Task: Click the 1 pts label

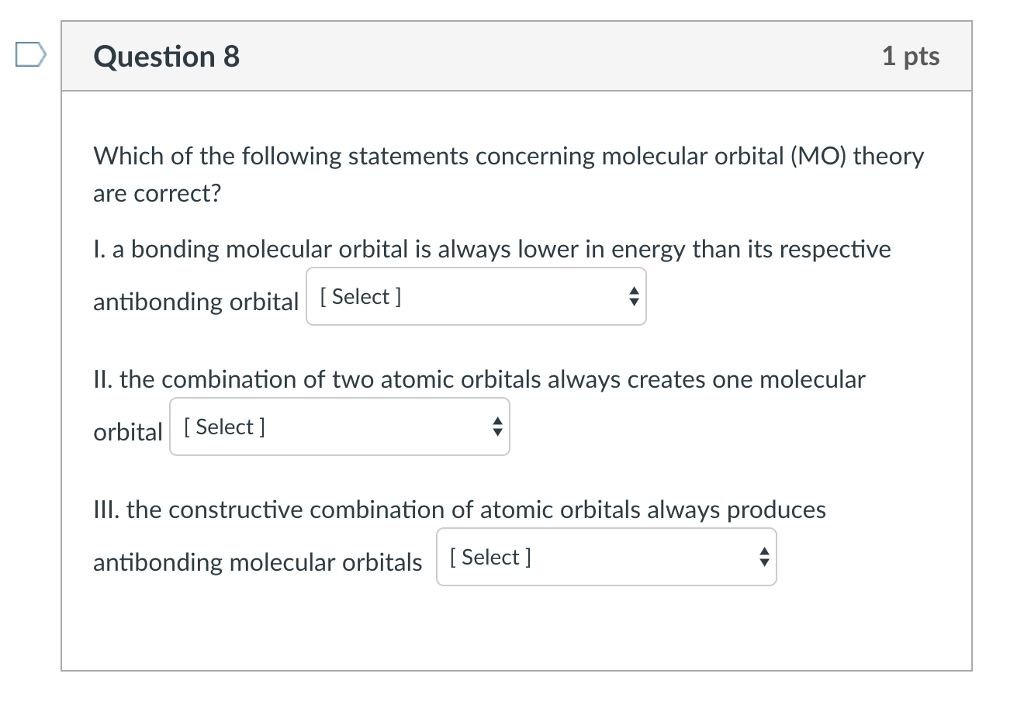Action: click(910, 56)
